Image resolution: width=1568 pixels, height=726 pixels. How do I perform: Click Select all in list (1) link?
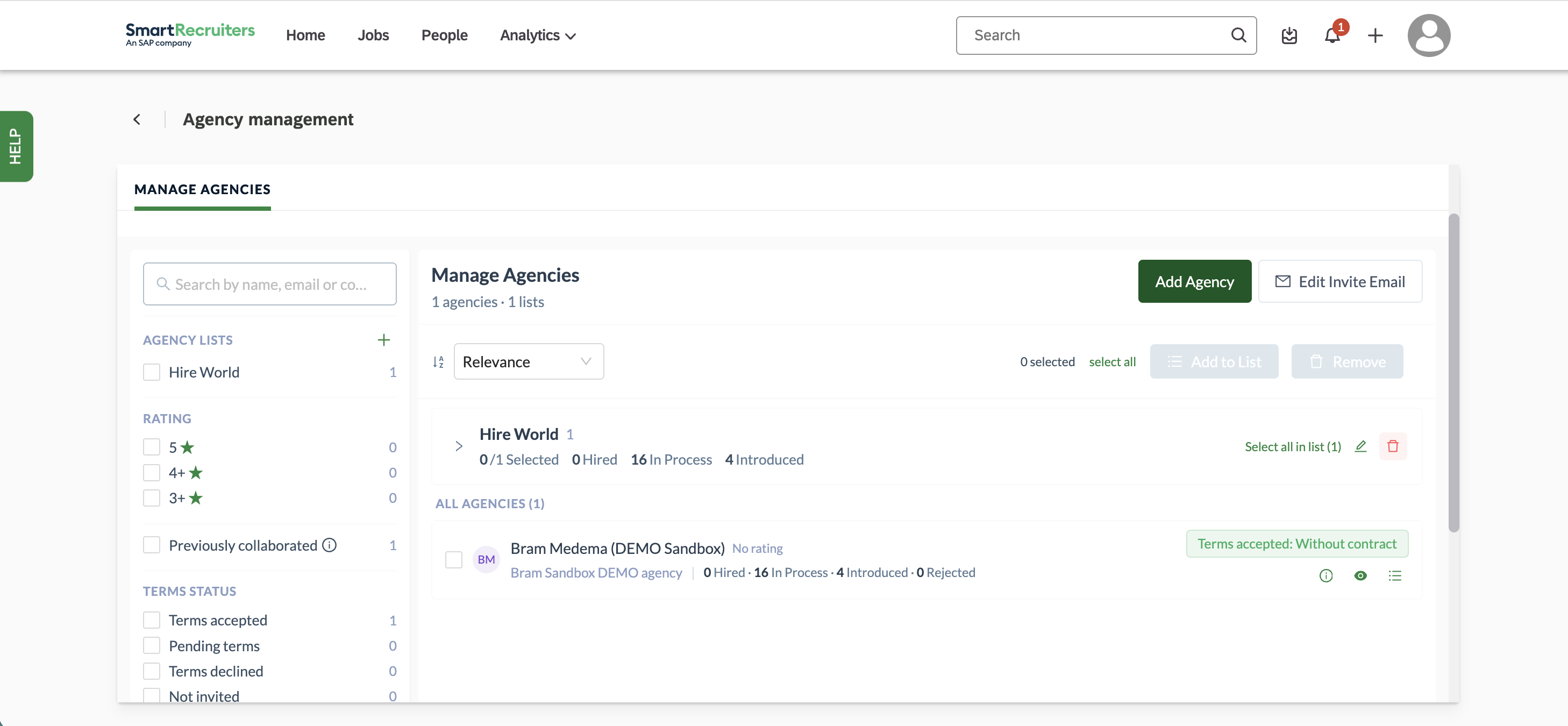pos(1293,447)
